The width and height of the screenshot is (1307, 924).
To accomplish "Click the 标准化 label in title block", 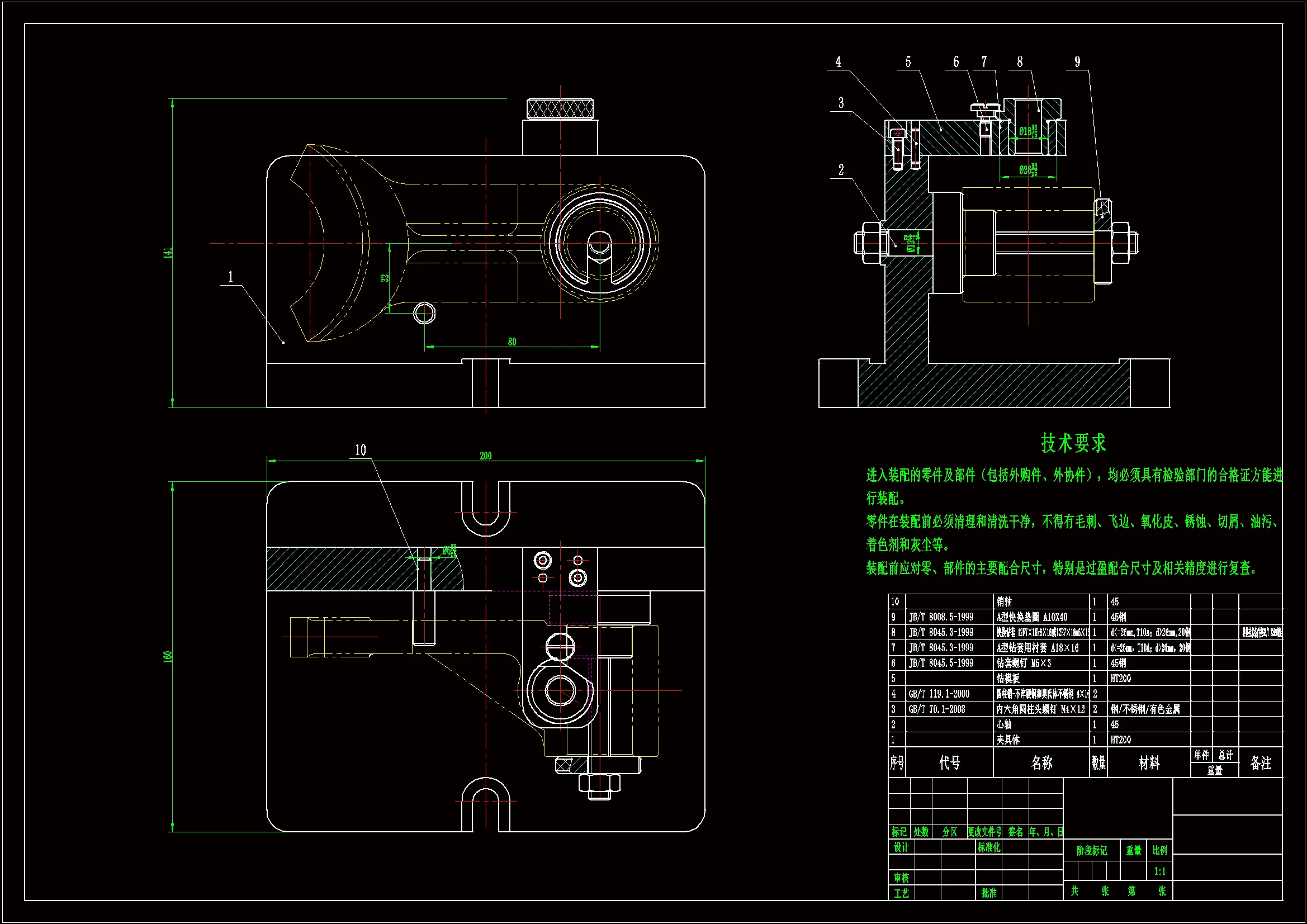I will [989, 847].
